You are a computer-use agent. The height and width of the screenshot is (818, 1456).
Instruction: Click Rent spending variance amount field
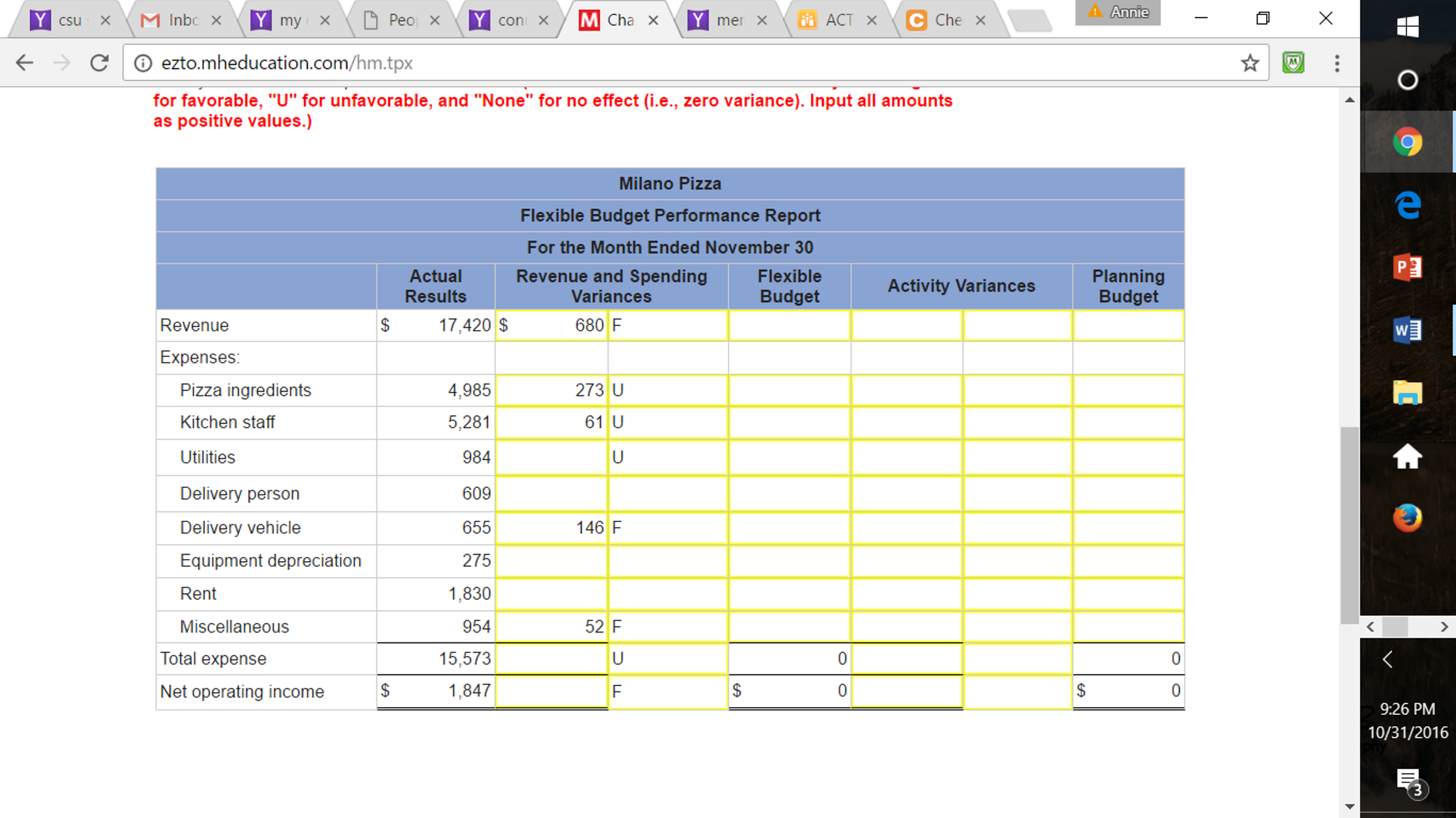[552, 593]
